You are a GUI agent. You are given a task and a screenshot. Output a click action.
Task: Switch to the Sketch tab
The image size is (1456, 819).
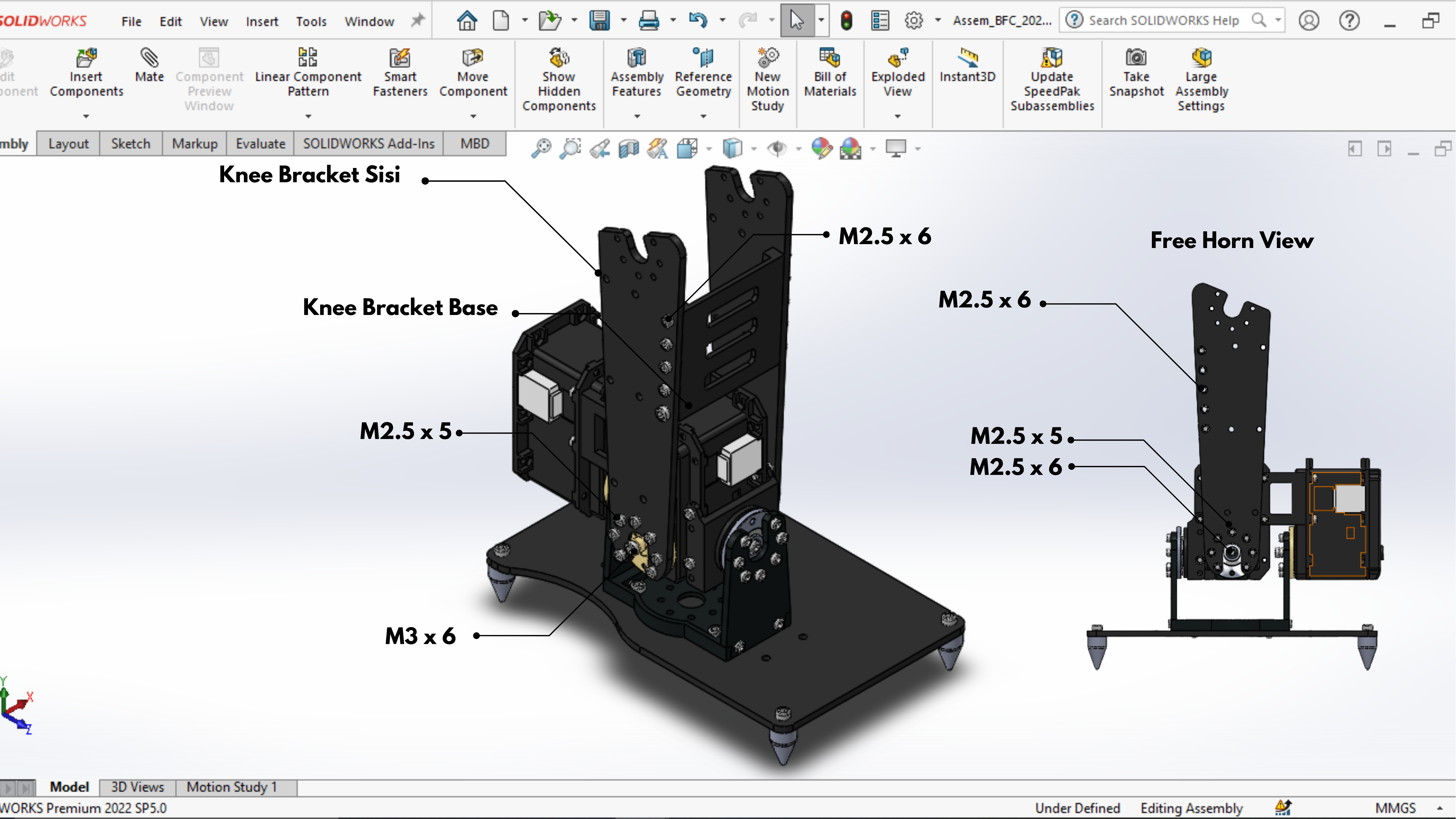131,144
